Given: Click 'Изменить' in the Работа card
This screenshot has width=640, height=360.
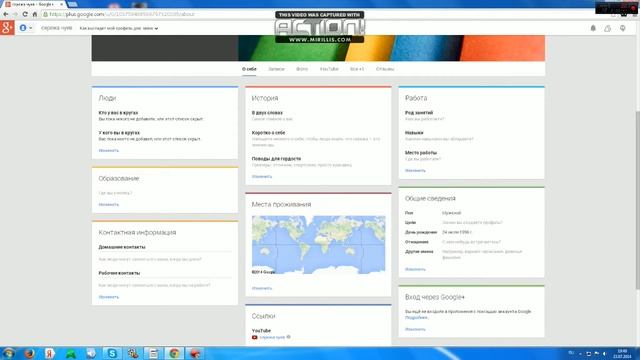Looking at the screenshot, I should pos(415,171).
